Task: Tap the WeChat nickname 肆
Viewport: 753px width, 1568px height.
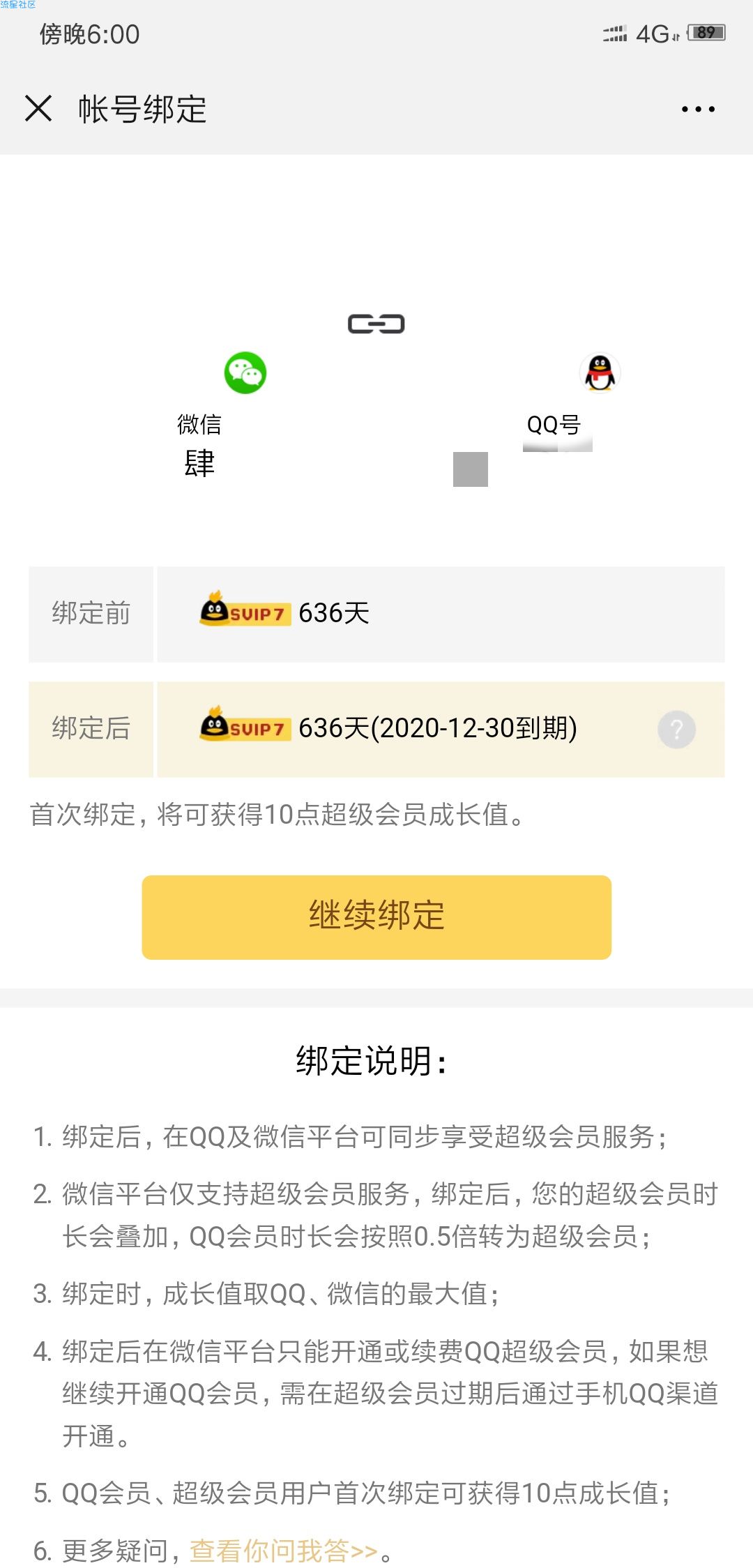Action: [199, 464]
